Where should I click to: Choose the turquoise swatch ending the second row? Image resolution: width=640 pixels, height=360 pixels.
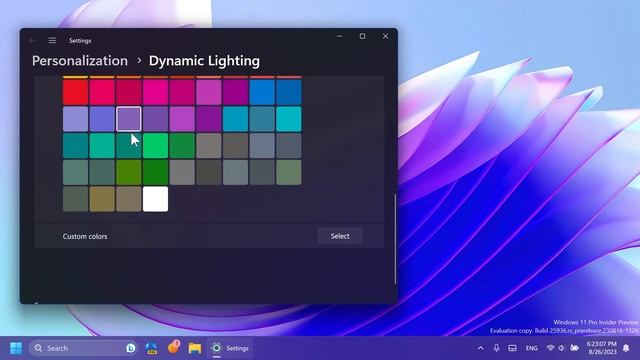pyautogui.click(x=289, y=119)
